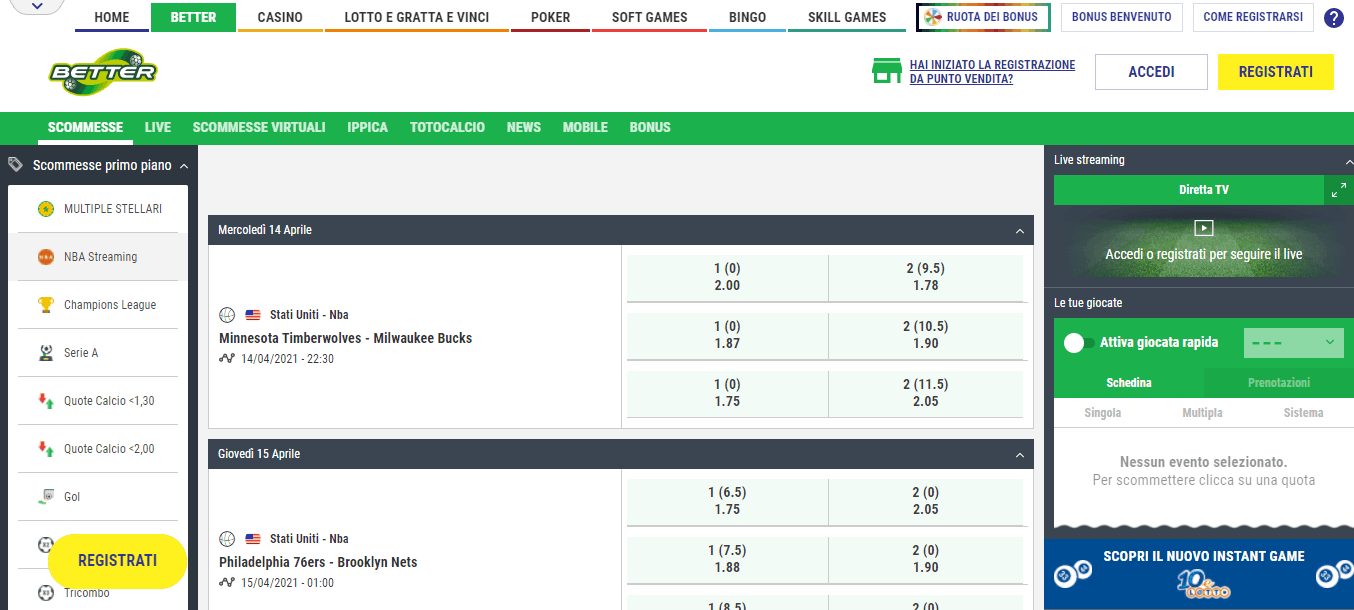The width and height of the screenshot is (1354, 610).
Task: Click the Multiple Stellari star icon
Action: [45, 209]
